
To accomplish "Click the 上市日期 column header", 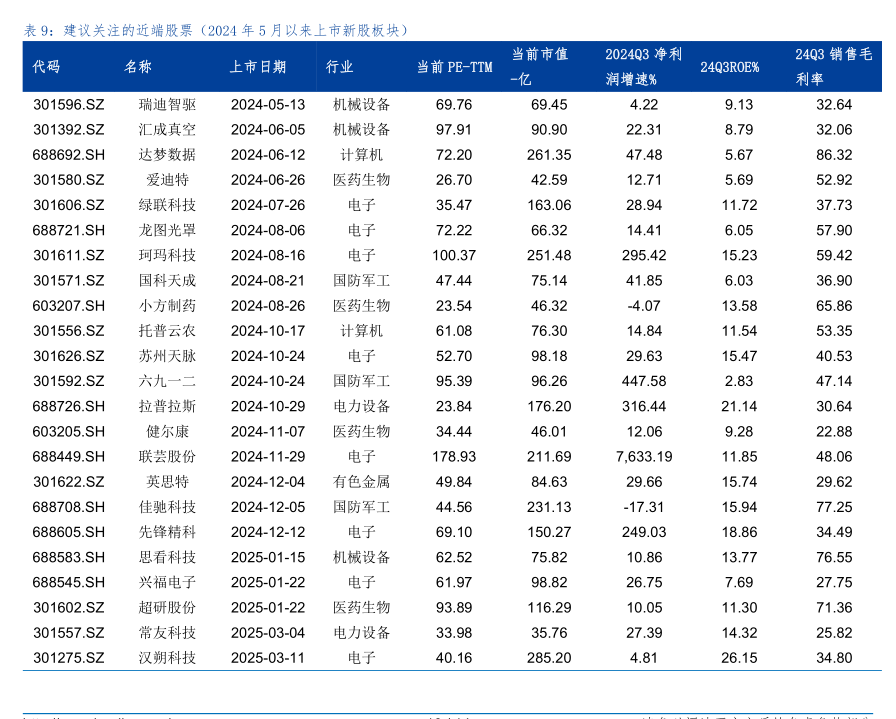I will click(x=257, y=67).
